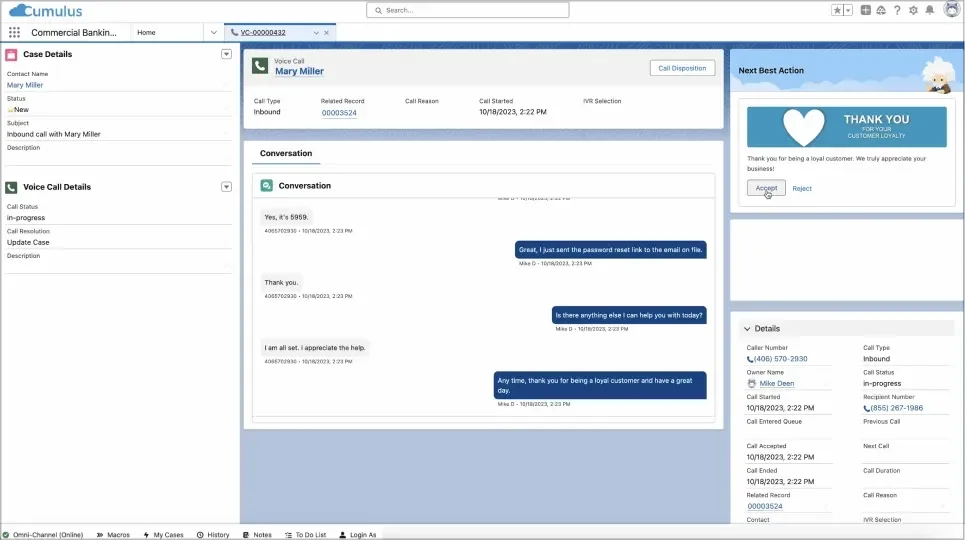The width and height of the screenshot is (965, 540).
Task: Open the Voice Call Details panel dropdown
Action: tap(226, 187)
